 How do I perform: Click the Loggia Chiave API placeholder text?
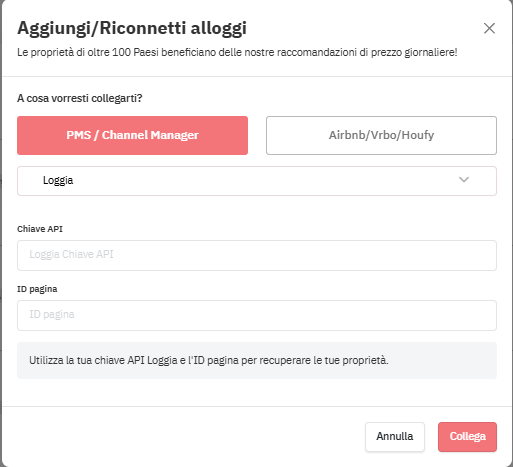[x=71, y=254]
